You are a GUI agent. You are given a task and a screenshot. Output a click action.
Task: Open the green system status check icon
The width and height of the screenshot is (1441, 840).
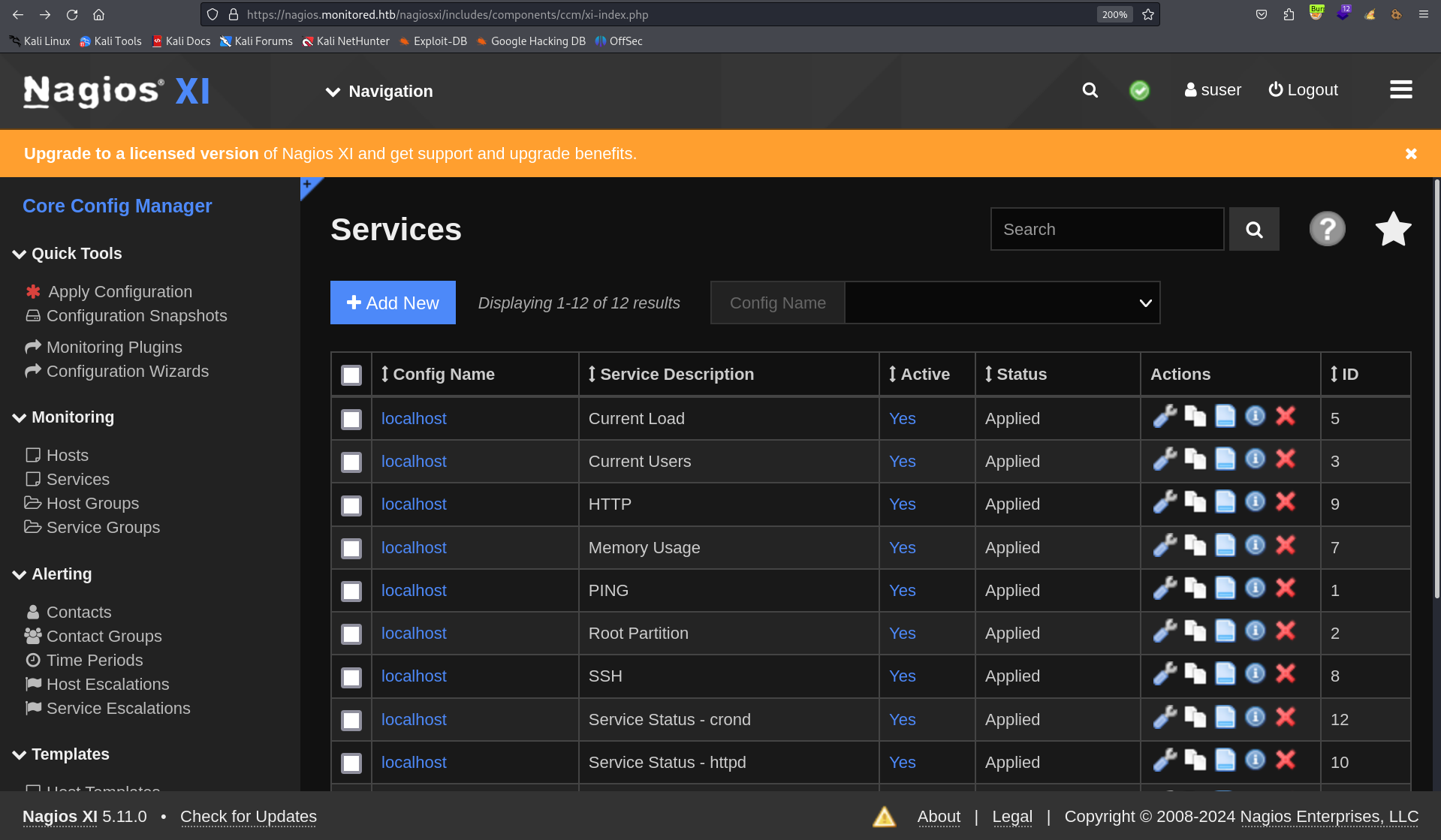tap(1139, 90)
